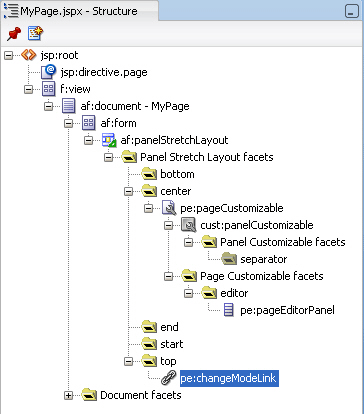Image resolution: width=364 pixels, height=414 pixels.
Task: Collapse the pe:pageCustomizable node
Action: pyautogui.click(x=149, y=208)
